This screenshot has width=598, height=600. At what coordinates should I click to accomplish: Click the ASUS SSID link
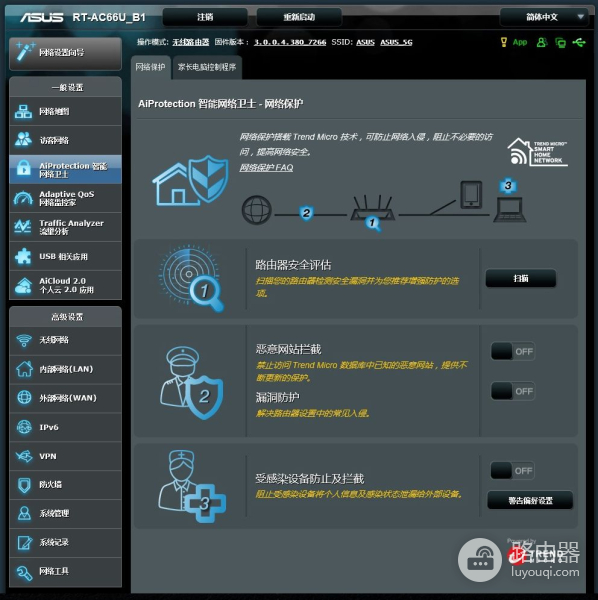(365, 42)
